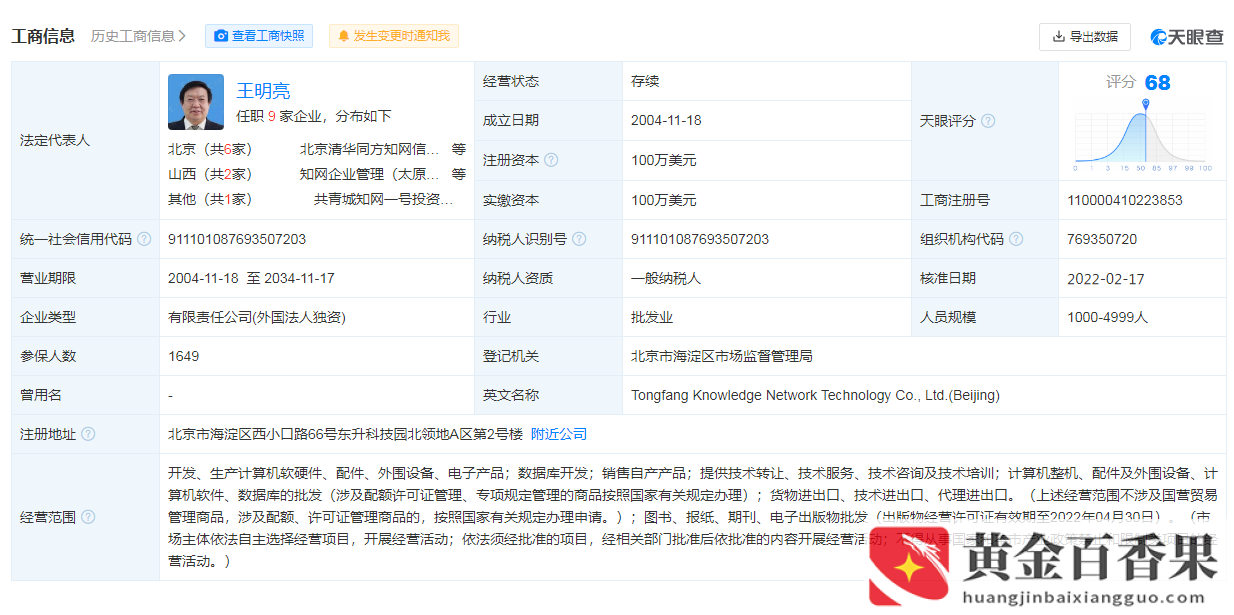The width and height of the screenshot is (1234, 615).
Task: Click the download icon in 导出数据
Action: pos(1059,37)
